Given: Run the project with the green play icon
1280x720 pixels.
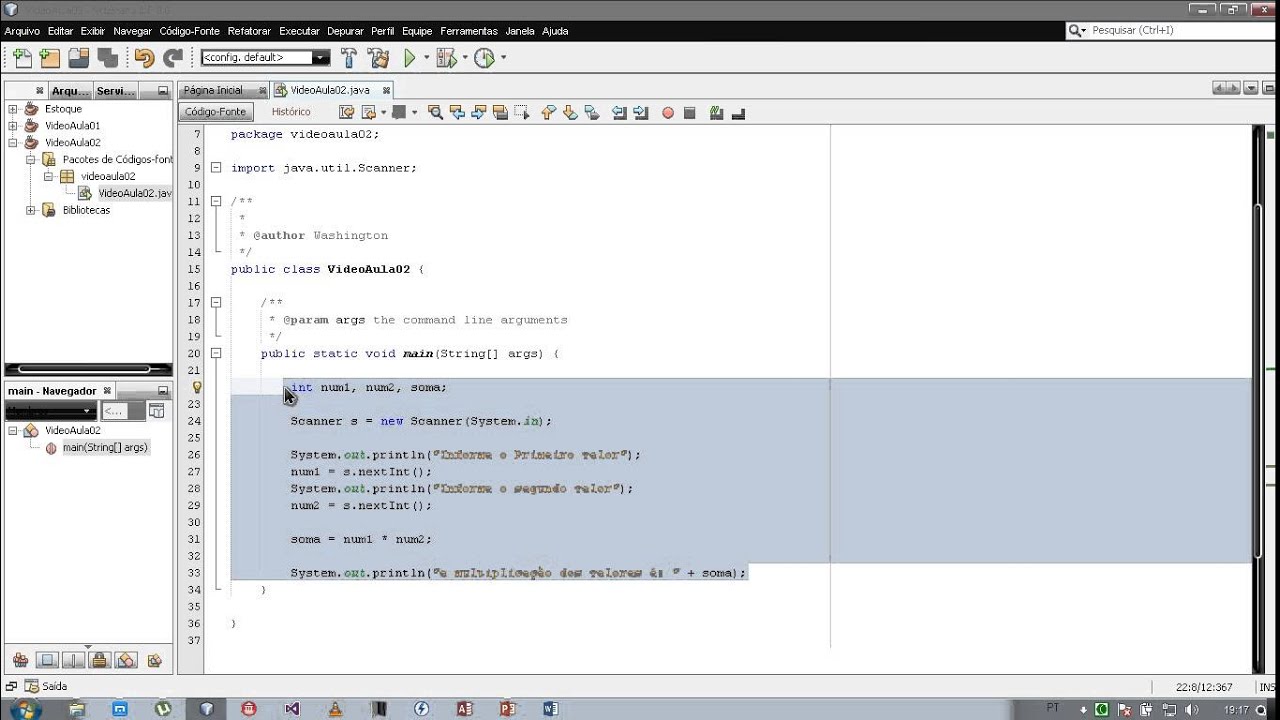Looking at the screenshot, I should (x=410, y=58).
